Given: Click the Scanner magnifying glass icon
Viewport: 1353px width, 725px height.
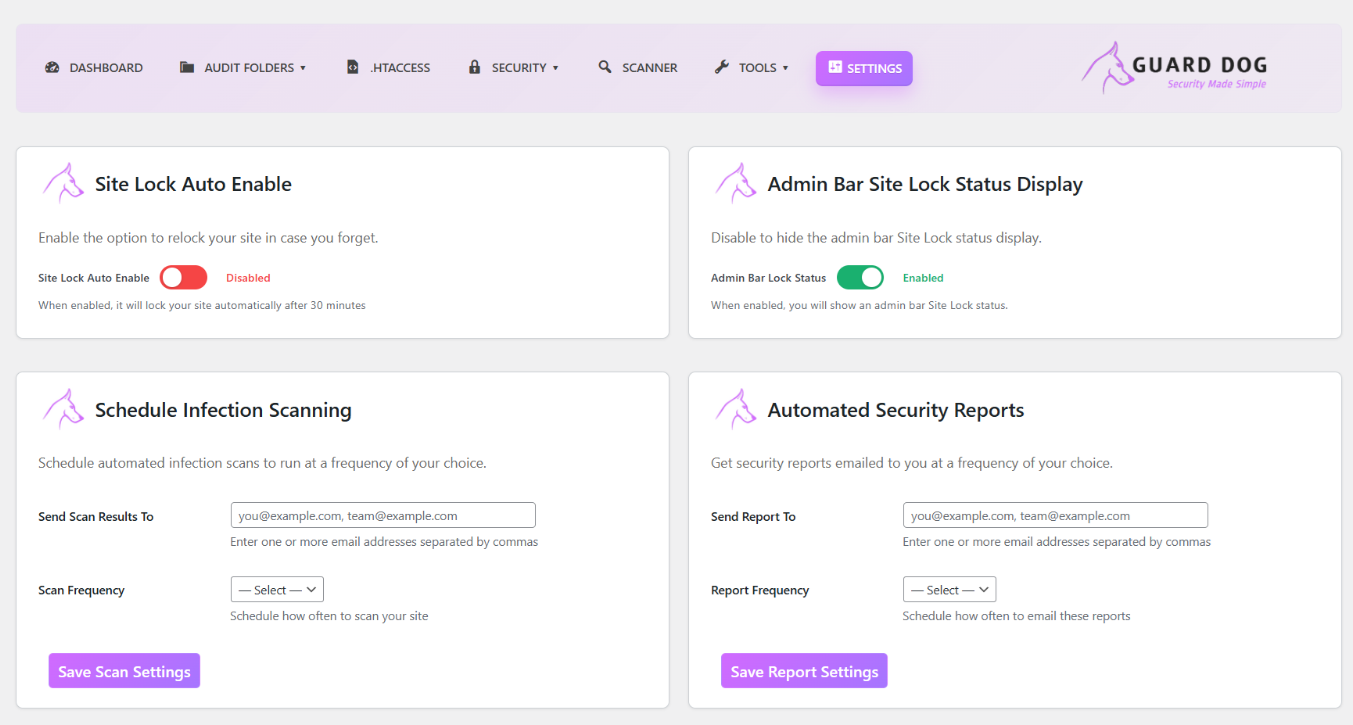Looking at the screenshot, I should [x=605, y=68].
